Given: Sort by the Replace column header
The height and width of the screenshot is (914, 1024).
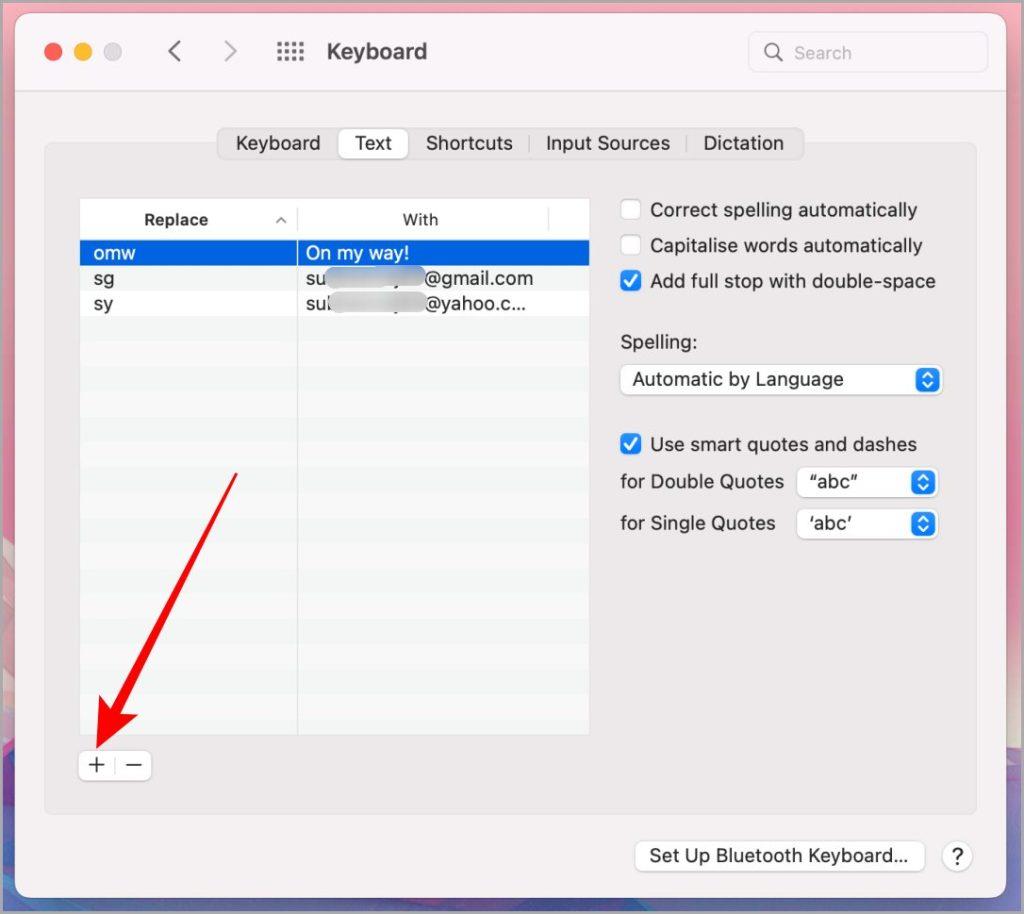Looking at the screenshot, I should tap(188, 220).
